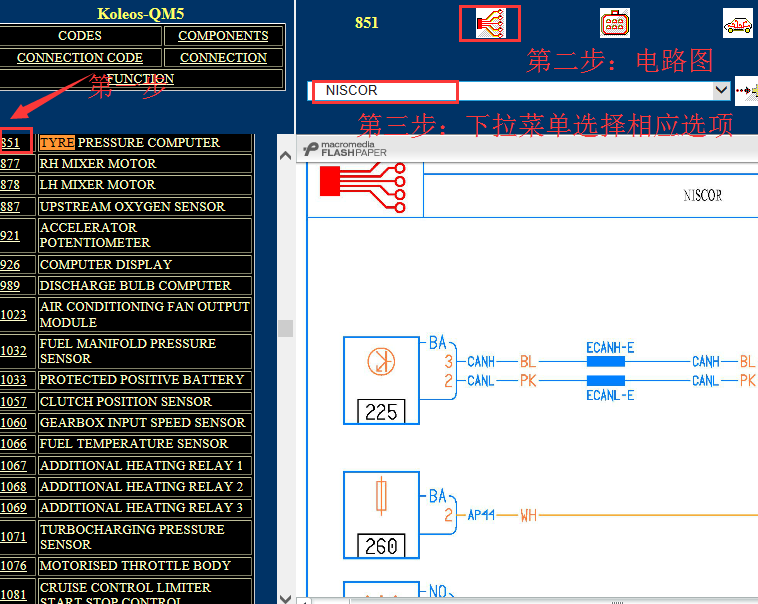The width and height of the screenshot is (758, 604).
Task: Click code link 878
Action: click(x=10, y=185)
